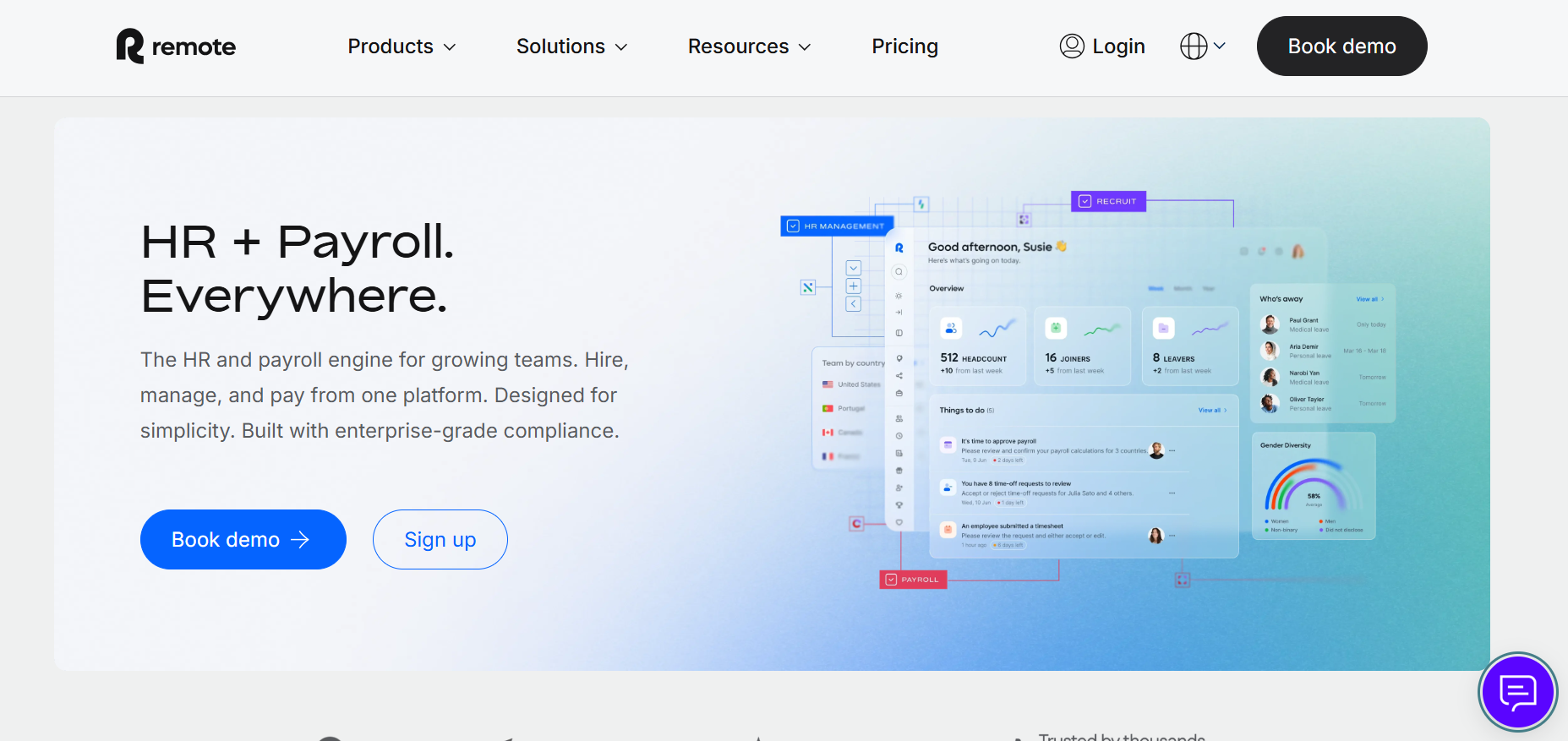Click the paragraph starting "The HR and payroll engine"

pos(385,395)
